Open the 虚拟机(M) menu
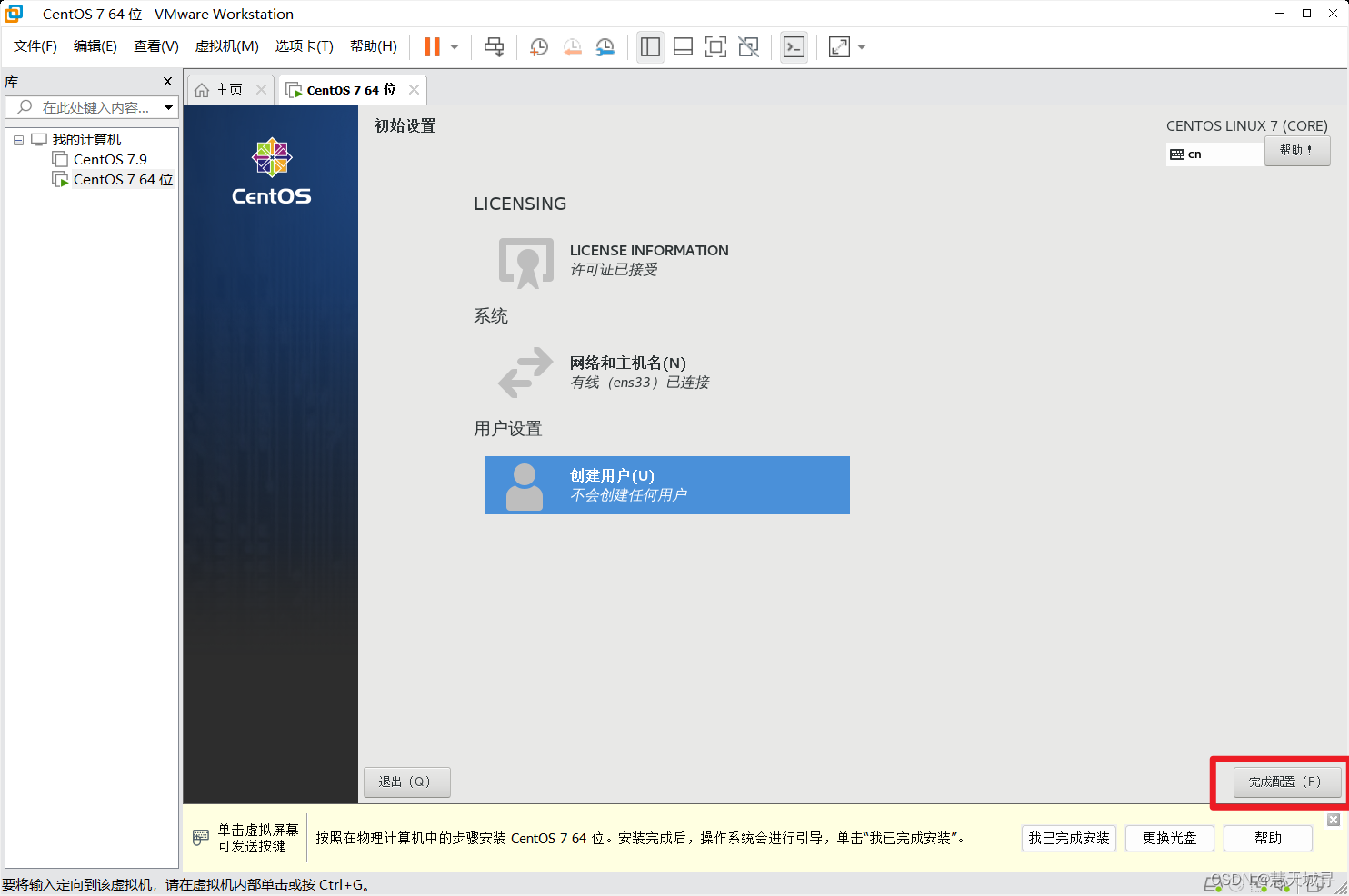The image size is (1349, 896). [x=227, y=46]
